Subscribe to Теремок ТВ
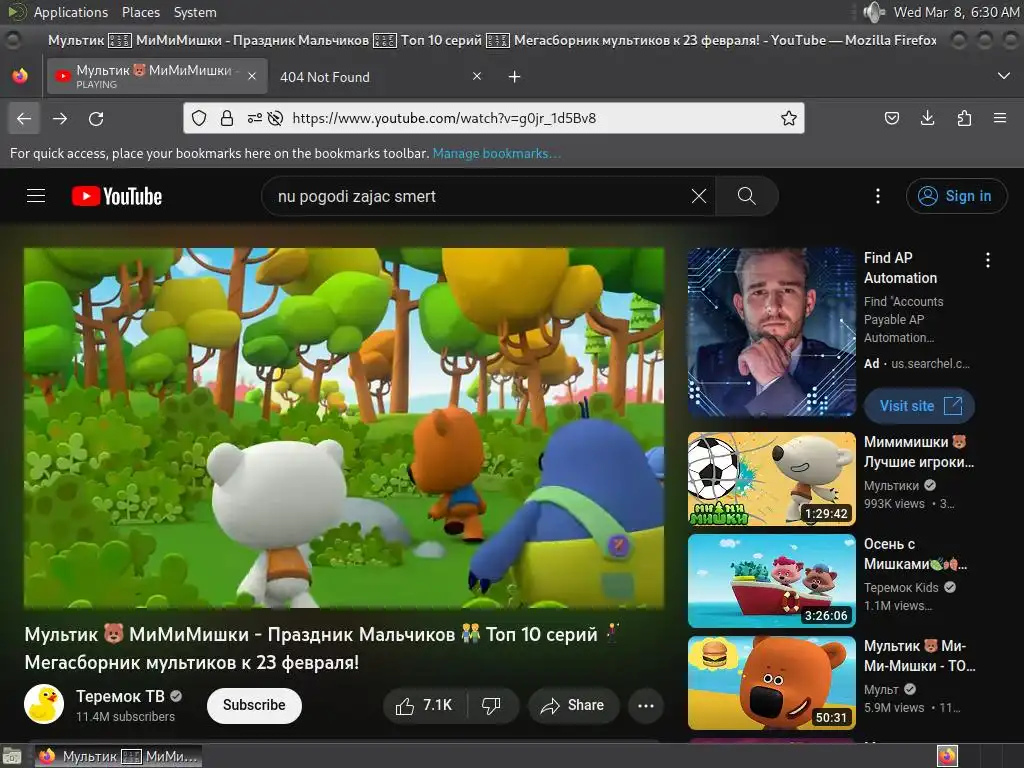Image resolution: width=1024 pixels, height=768 pixels. point(254,705)
